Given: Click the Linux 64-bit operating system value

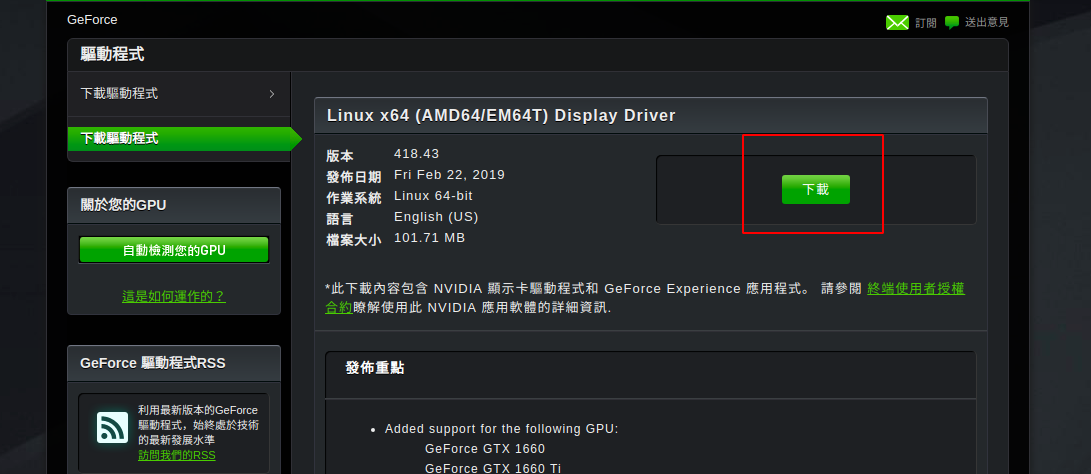Looking at the screenshot, I should tap(433, 196).
